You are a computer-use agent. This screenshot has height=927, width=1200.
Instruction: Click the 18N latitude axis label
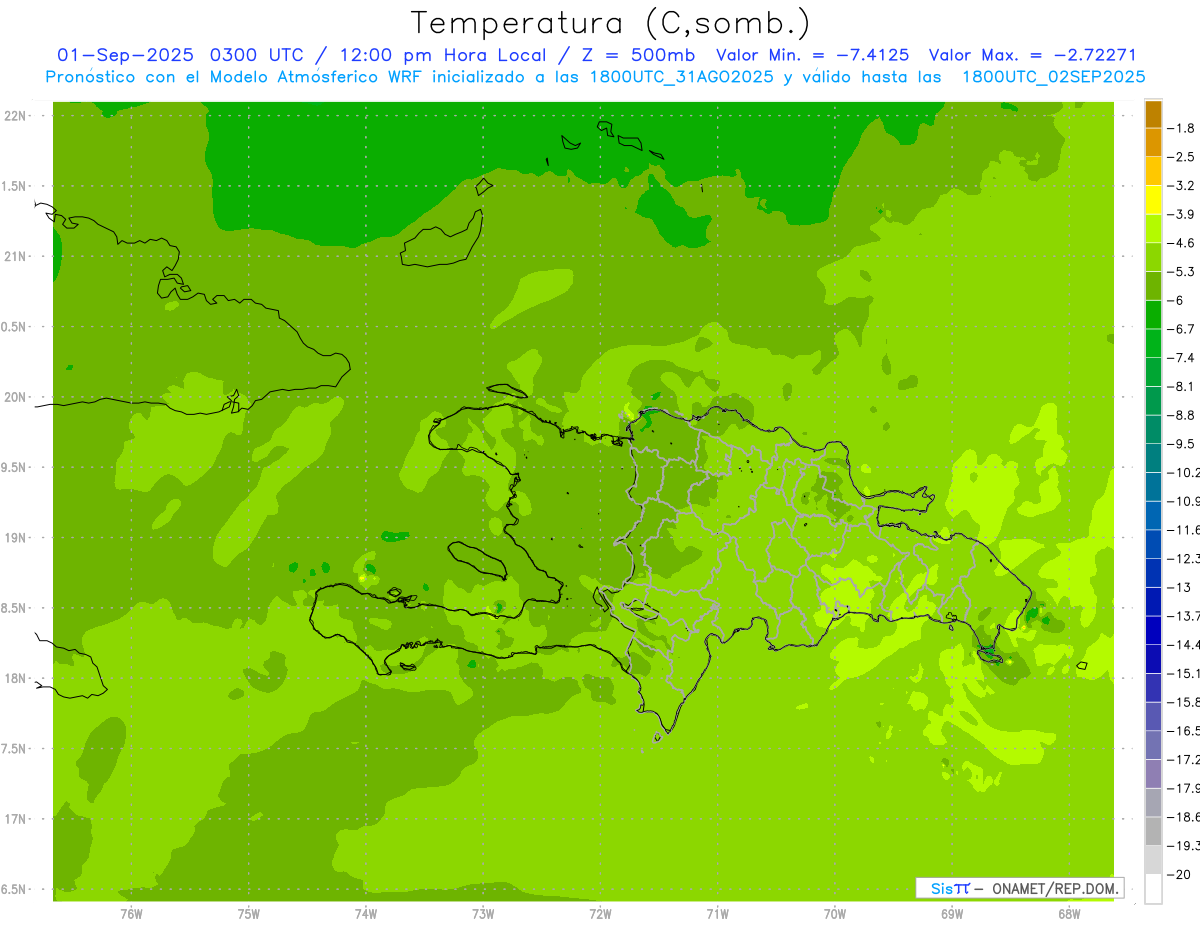tap(16, 678)
